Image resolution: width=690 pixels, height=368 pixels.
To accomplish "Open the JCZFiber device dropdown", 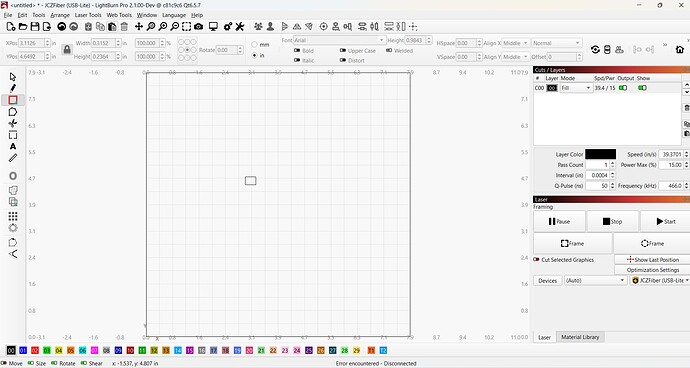I will coord(660,280).
